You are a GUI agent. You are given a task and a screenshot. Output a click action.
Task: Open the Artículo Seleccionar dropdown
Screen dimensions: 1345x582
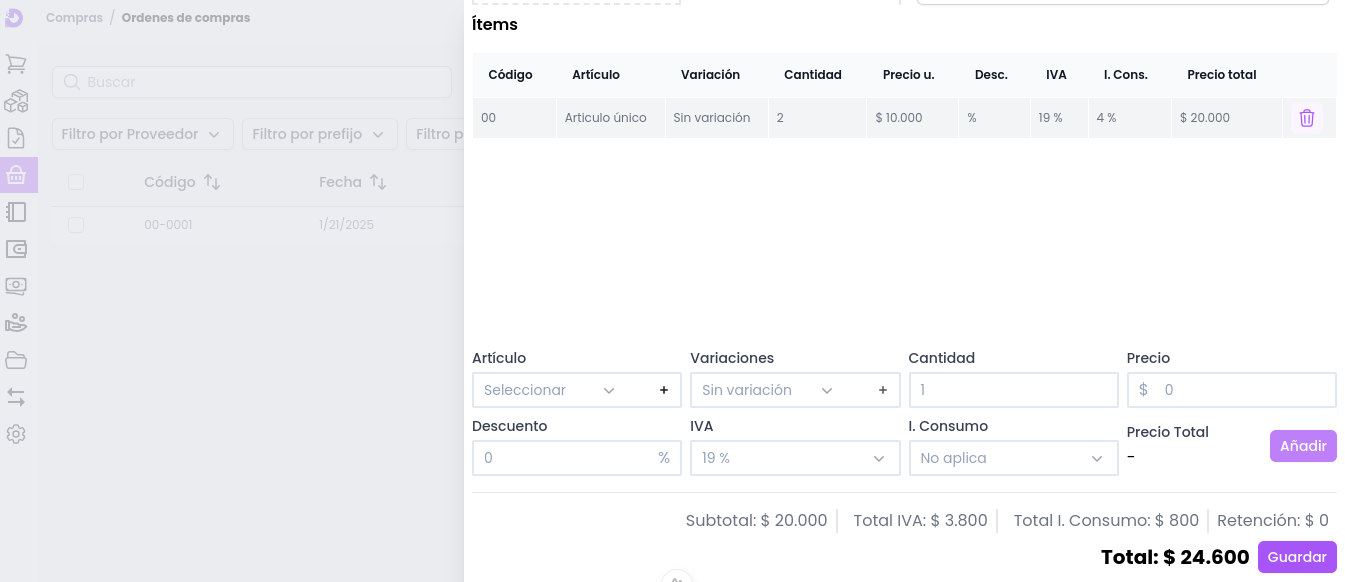pos(550,390)
